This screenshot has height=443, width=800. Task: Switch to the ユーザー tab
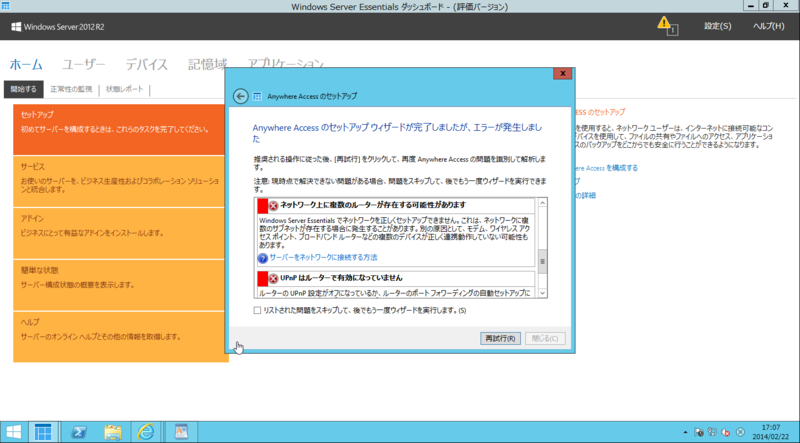point(84,65)
